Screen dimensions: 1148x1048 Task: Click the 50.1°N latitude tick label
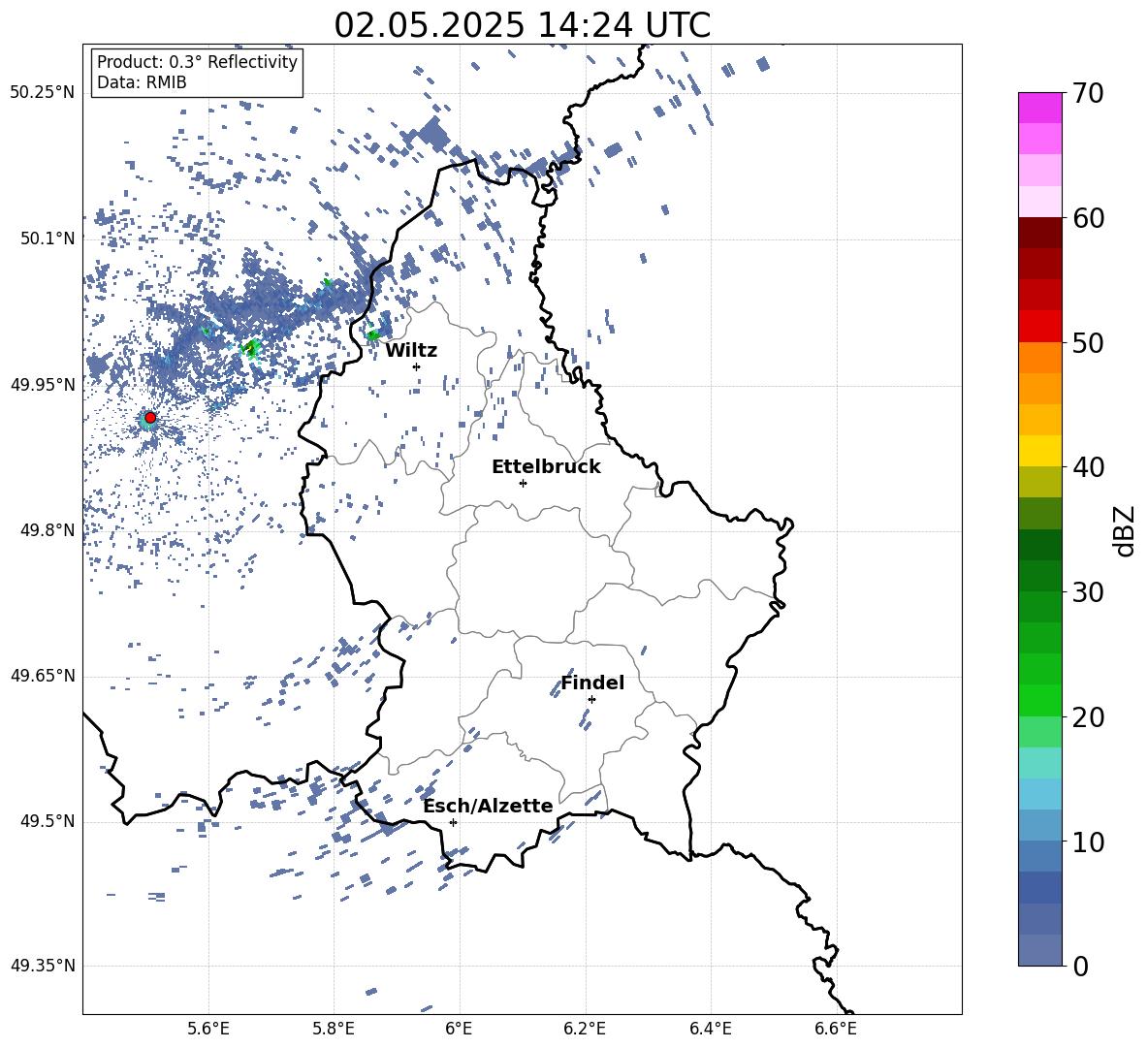[47, 238]
